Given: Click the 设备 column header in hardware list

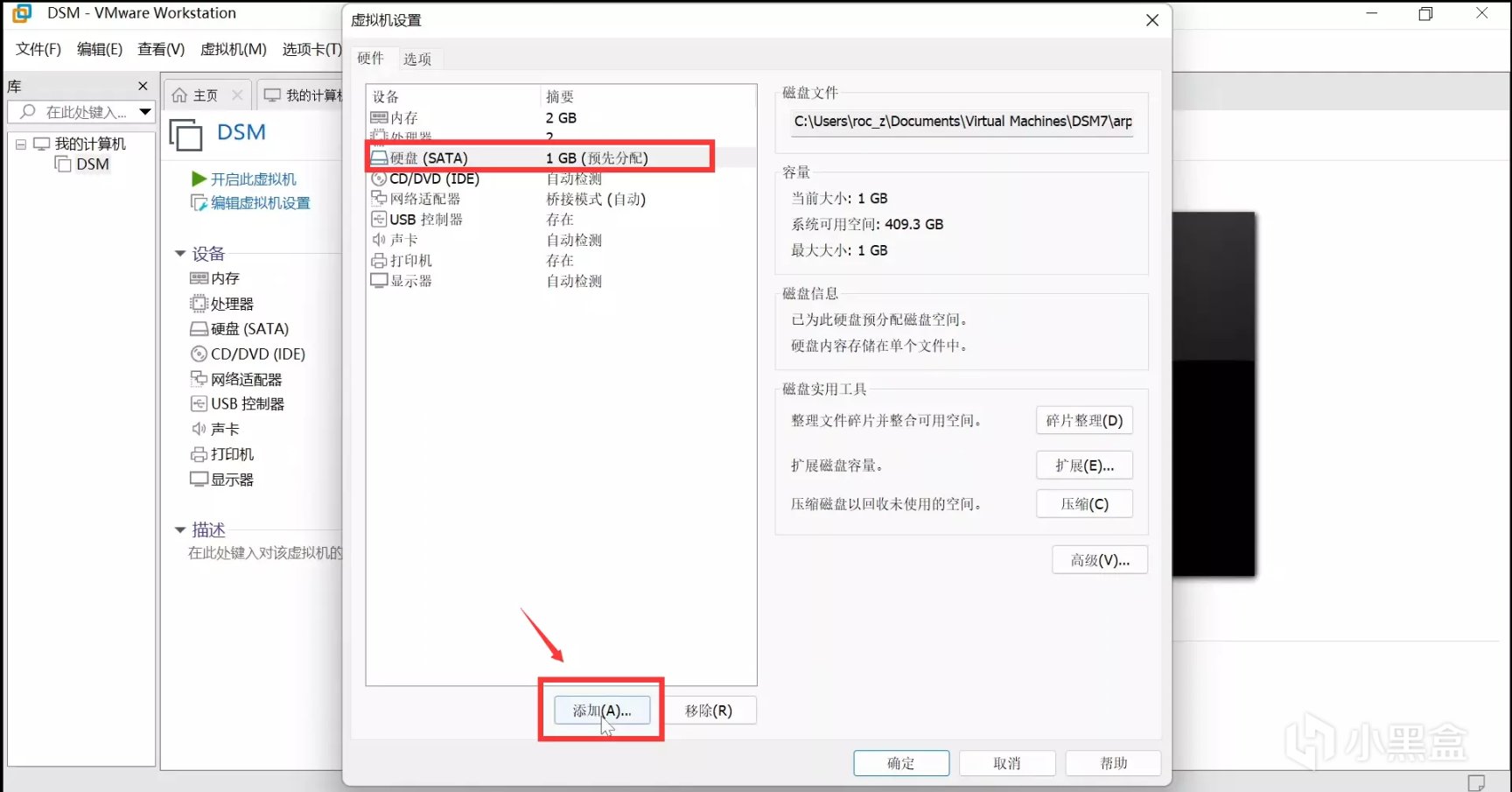Looking at the screenshot, I should pos(453,96).
